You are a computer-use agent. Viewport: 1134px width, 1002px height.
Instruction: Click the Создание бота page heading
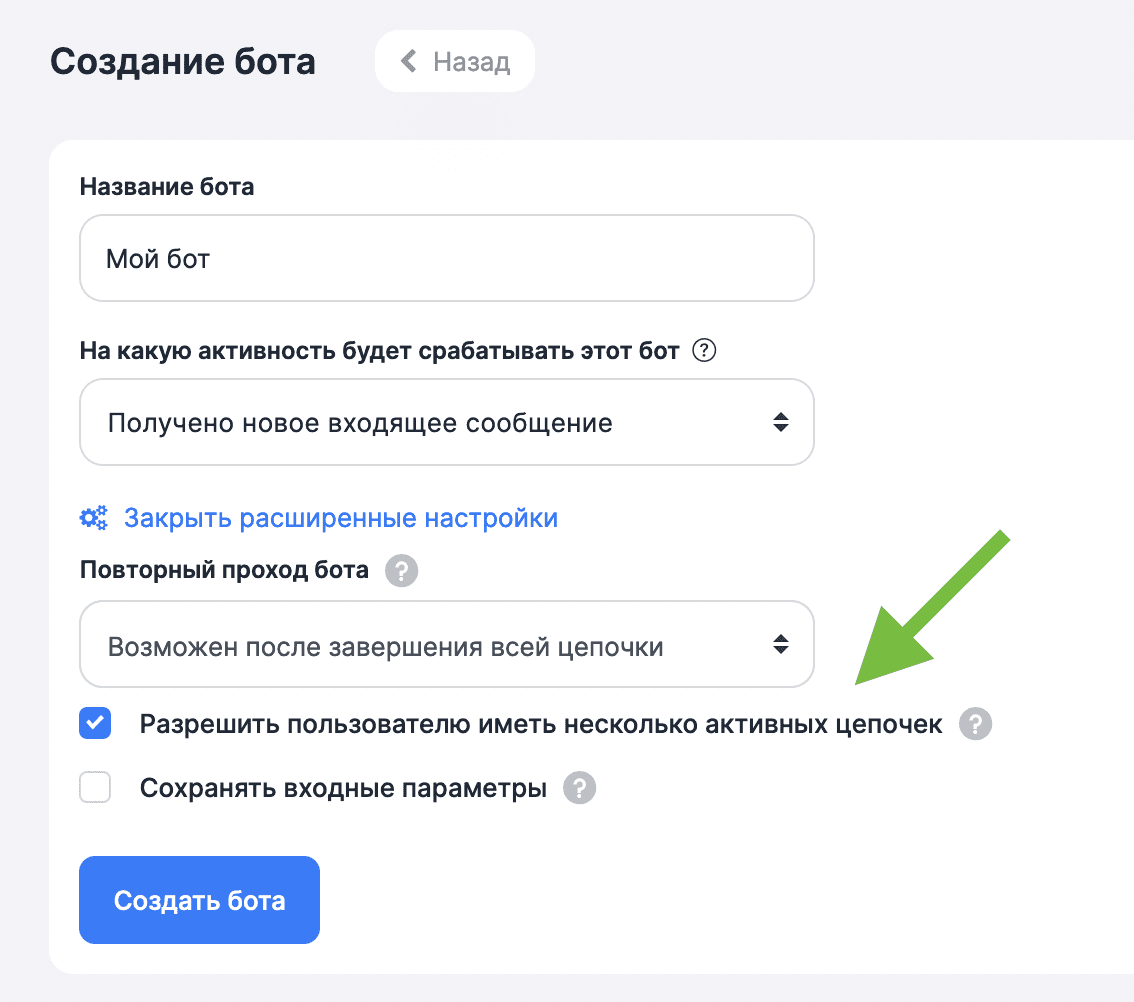(x=183, y=62)
